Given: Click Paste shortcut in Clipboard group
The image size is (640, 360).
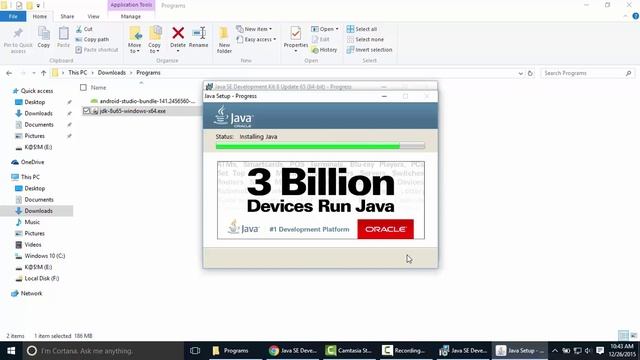Looking at the screenshot, I should (97, 50).
